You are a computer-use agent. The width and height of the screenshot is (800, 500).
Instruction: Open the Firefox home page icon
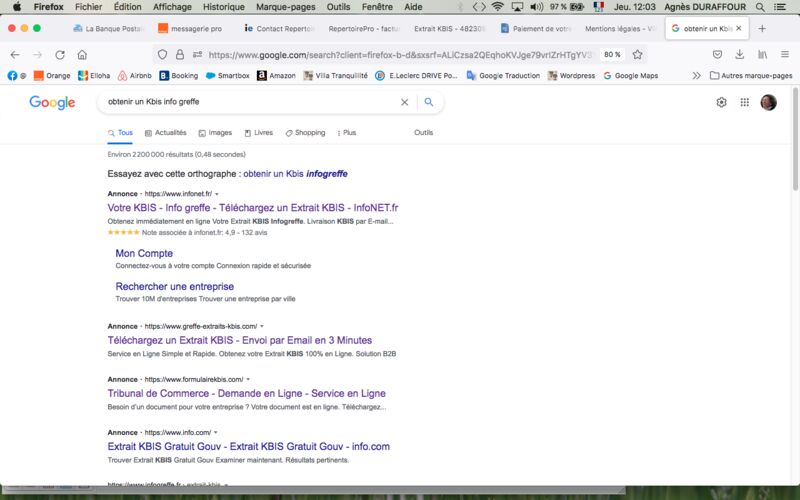pyautogui.click(x=82, y=55)
